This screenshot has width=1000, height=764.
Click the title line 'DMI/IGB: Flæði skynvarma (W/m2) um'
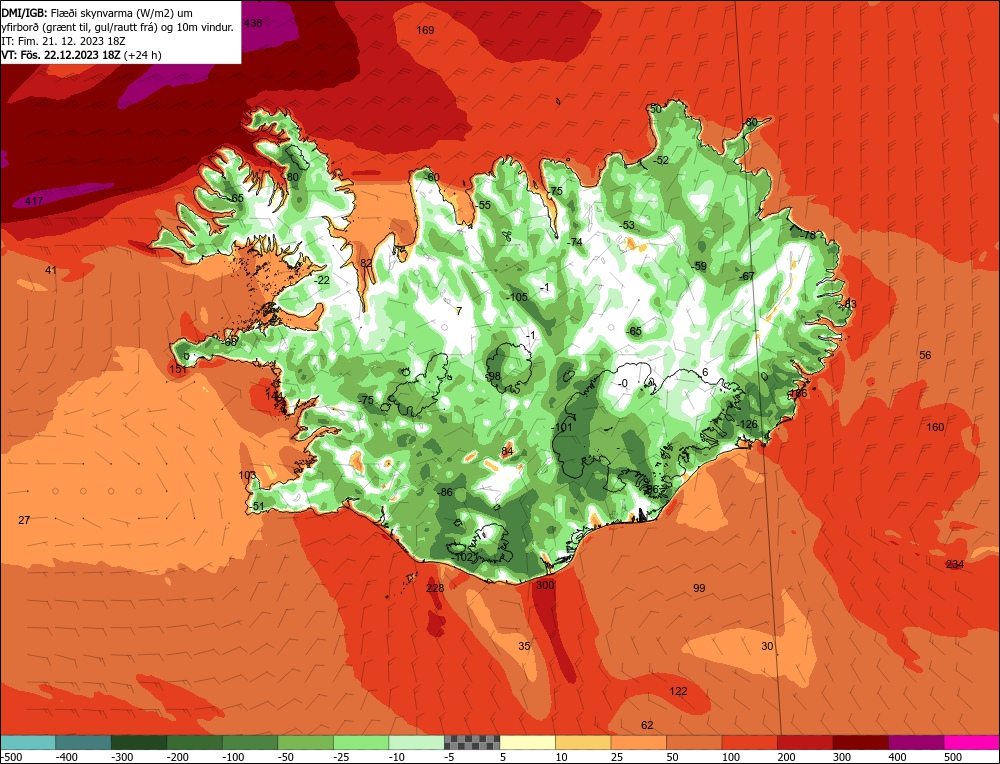[97, 13]
